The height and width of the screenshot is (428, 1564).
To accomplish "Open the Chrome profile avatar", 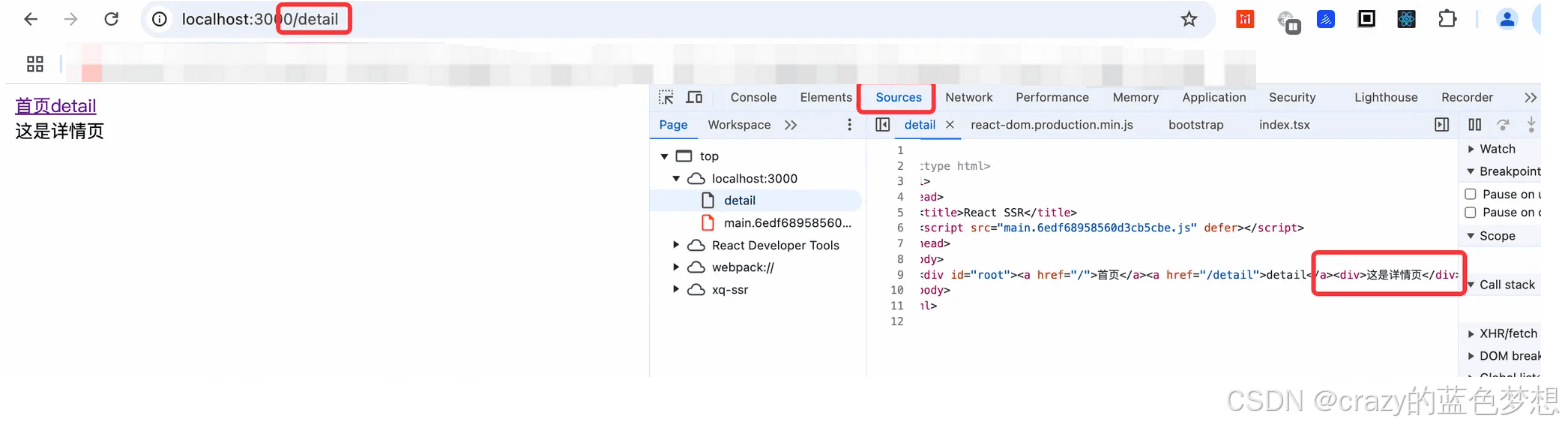I will tap(1507, 19).
